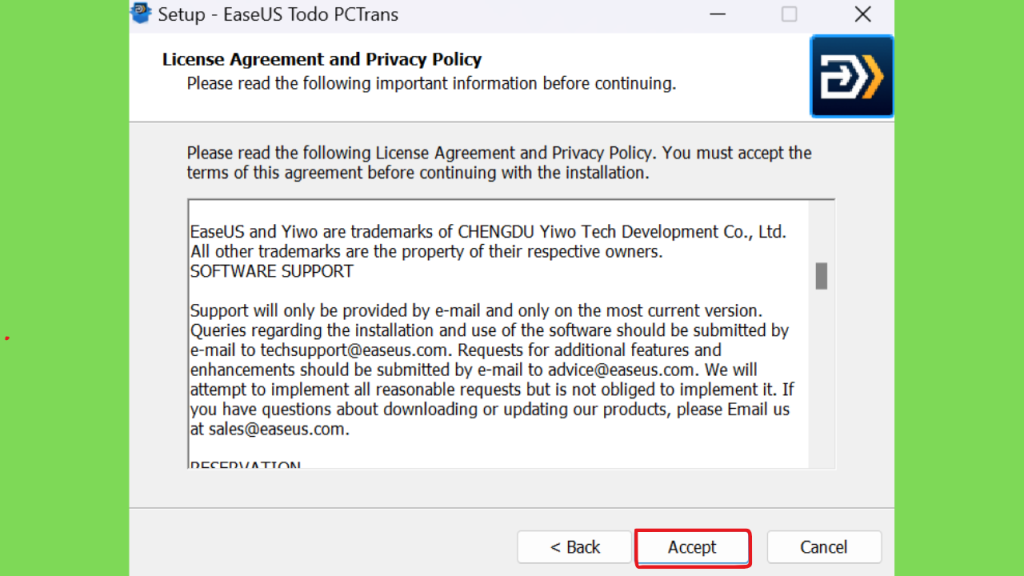Click the line "All other trademarks are the property"
This screenshot has width=1024, height=576.
[426, 251]
